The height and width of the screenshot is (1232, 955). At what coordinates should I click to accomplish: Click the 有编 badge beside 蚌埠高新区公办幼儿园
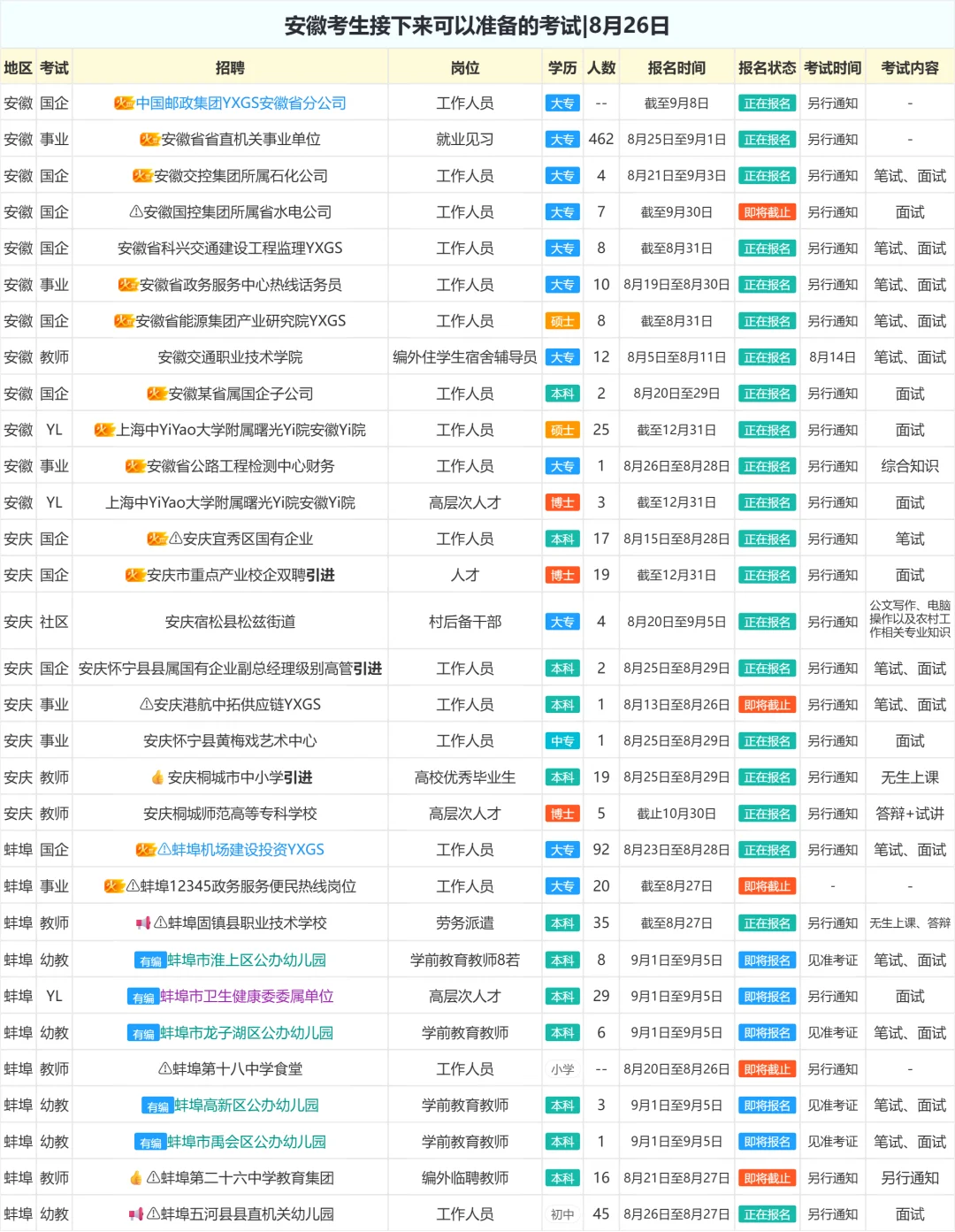tap(157, 1106)
